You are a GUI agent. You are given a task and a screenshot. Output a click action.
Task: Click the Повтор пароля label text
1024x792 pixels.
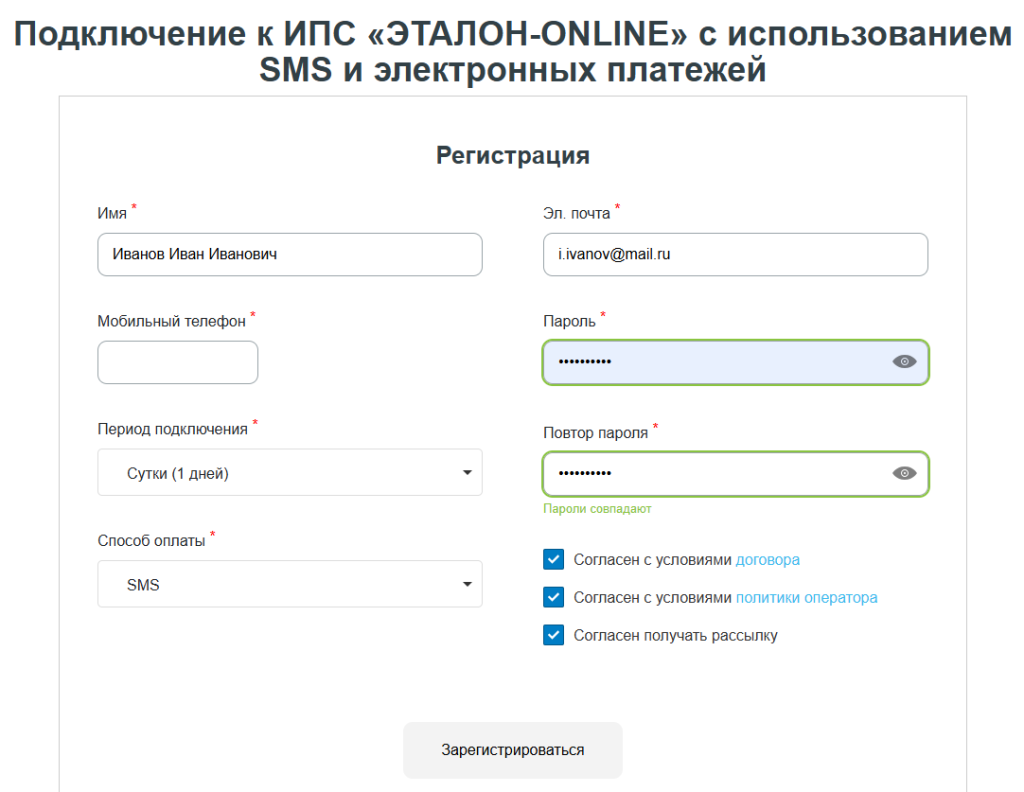coord(596,433)
